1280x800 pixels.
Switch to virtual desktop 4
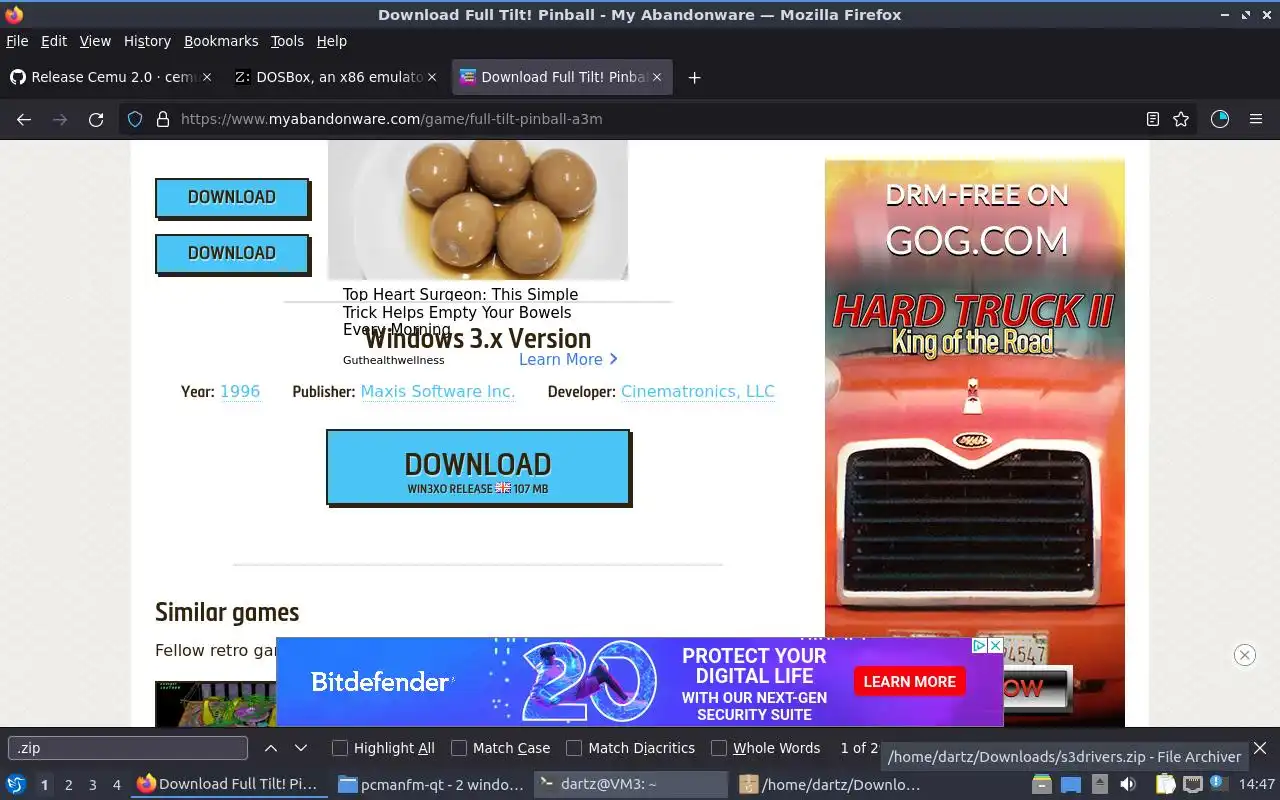117,785
